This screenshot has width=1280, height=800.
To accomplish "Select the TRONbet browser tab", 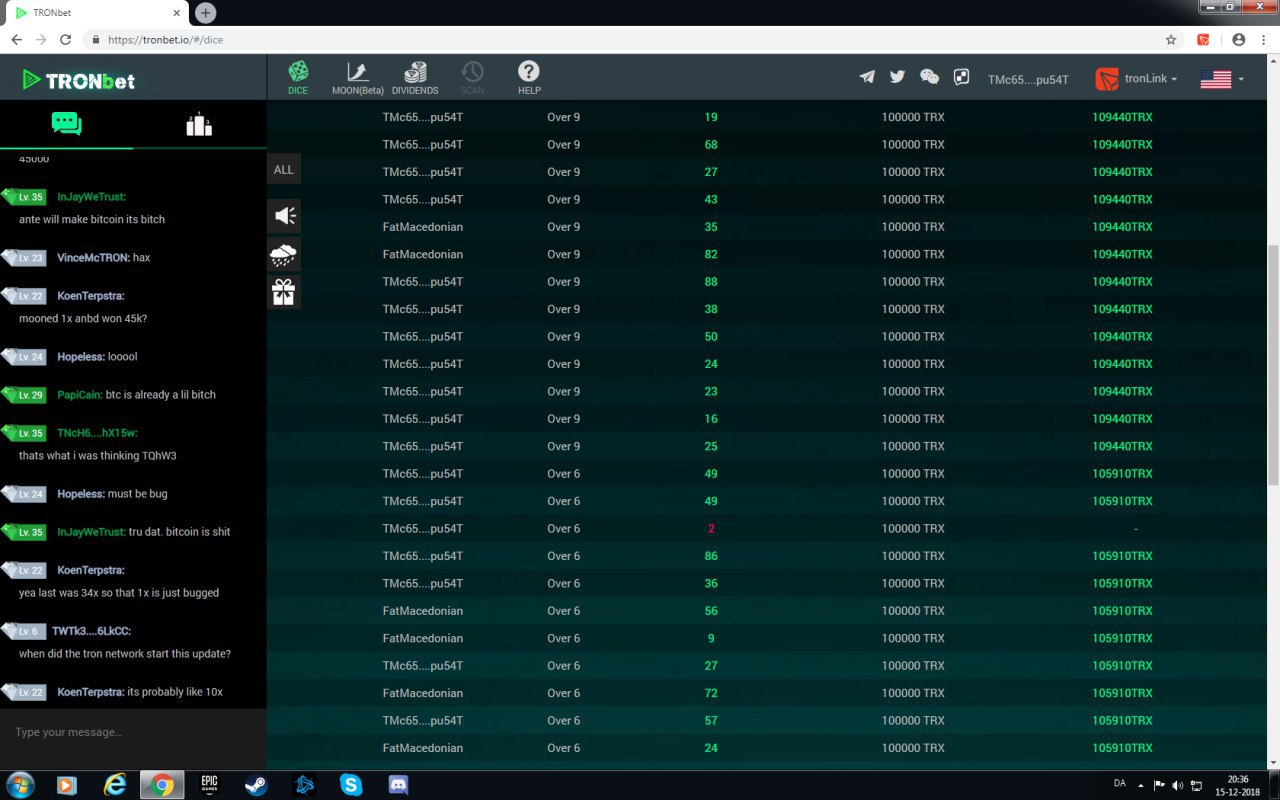I will 95,13.
